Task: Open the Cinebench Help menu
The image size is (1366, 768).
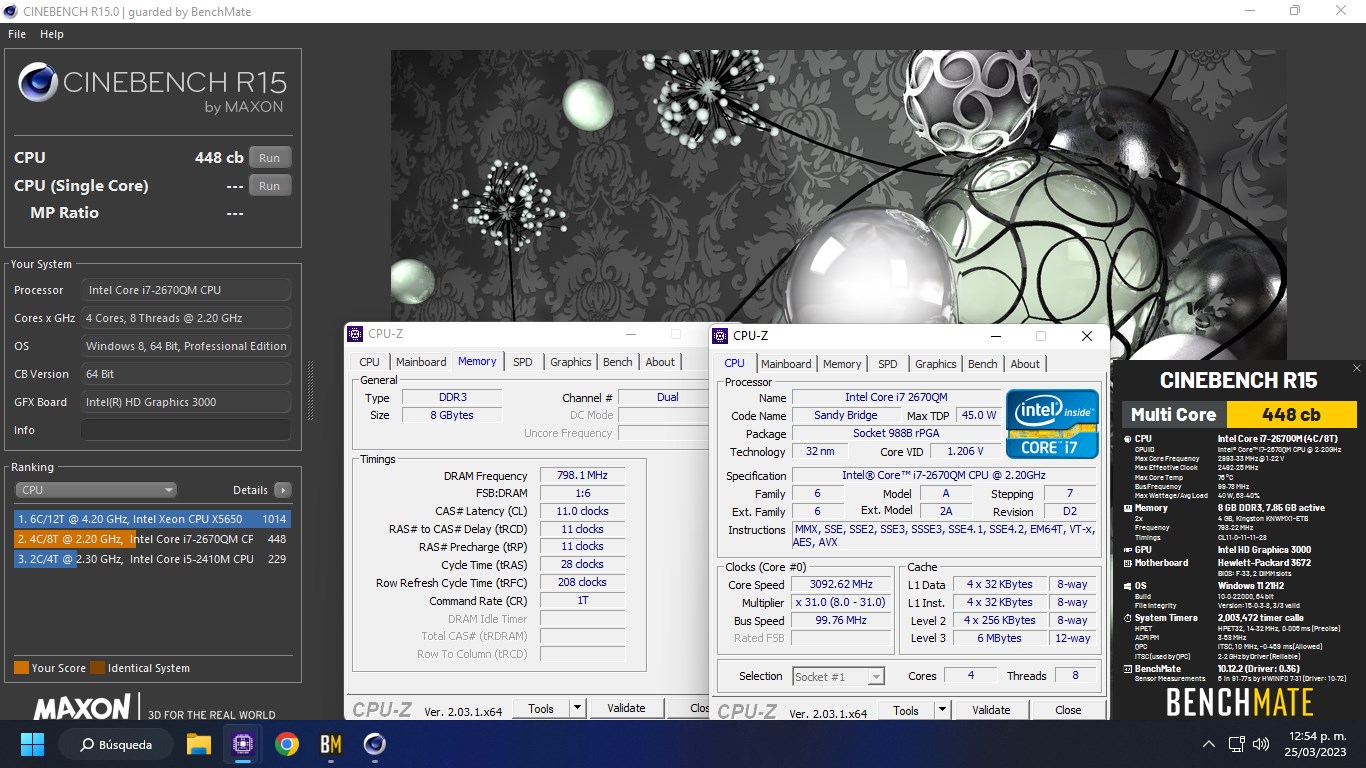Action: [x=52, y=34]
